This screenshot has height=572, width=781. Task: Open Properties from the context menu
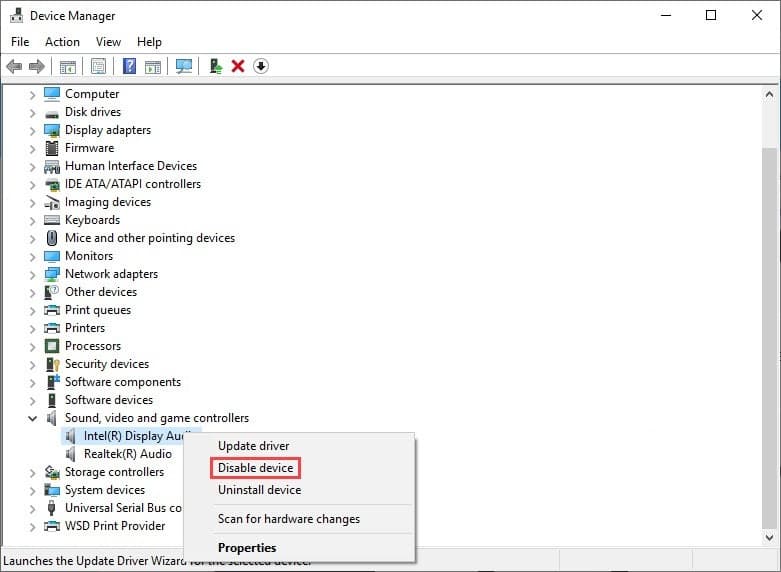coord(247,547)
